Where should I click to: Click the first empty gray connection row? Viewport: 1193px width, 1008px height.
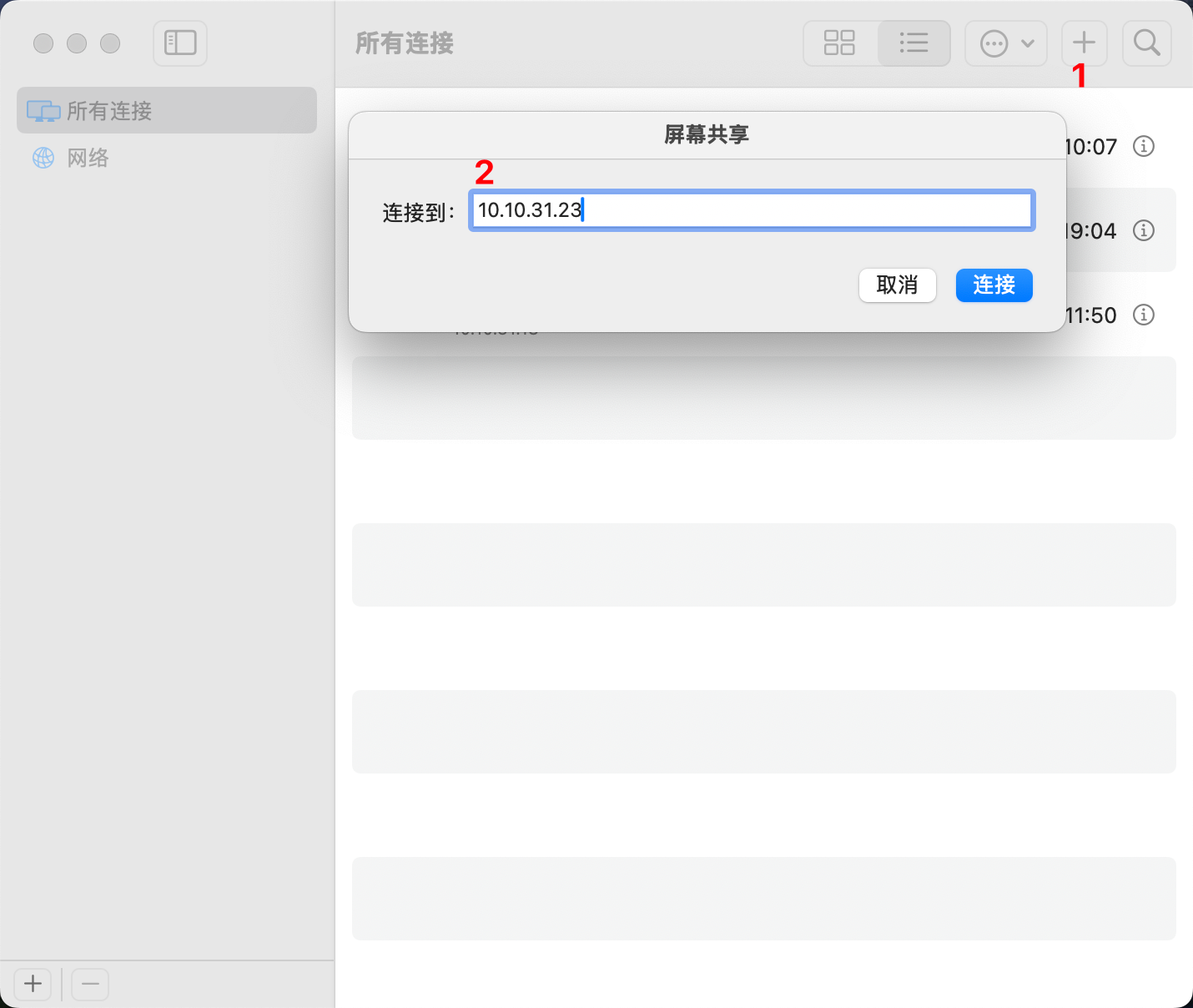point(763,398)
